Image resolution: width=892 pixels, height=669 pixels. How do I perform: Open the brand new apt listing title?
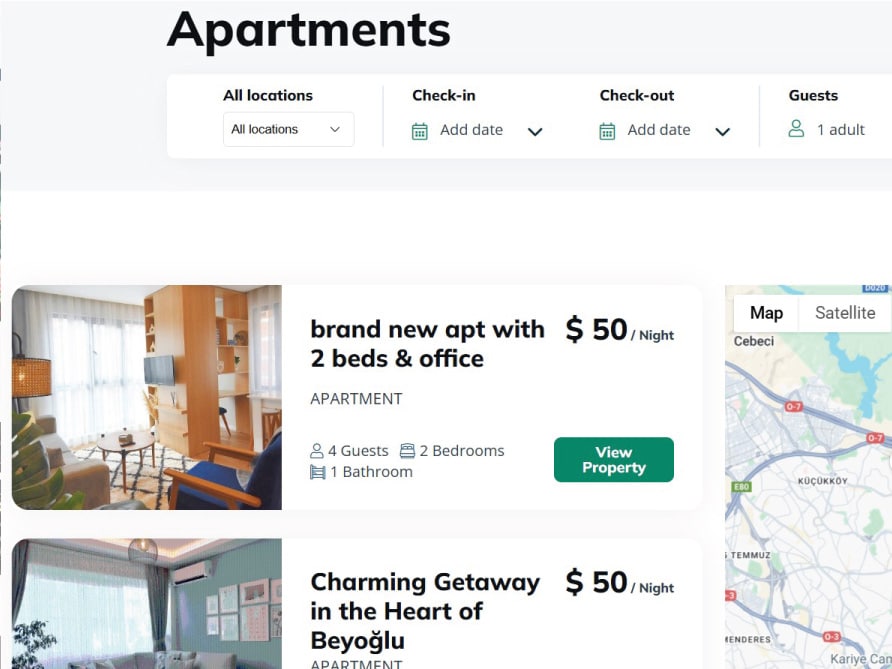coord(427,344)
